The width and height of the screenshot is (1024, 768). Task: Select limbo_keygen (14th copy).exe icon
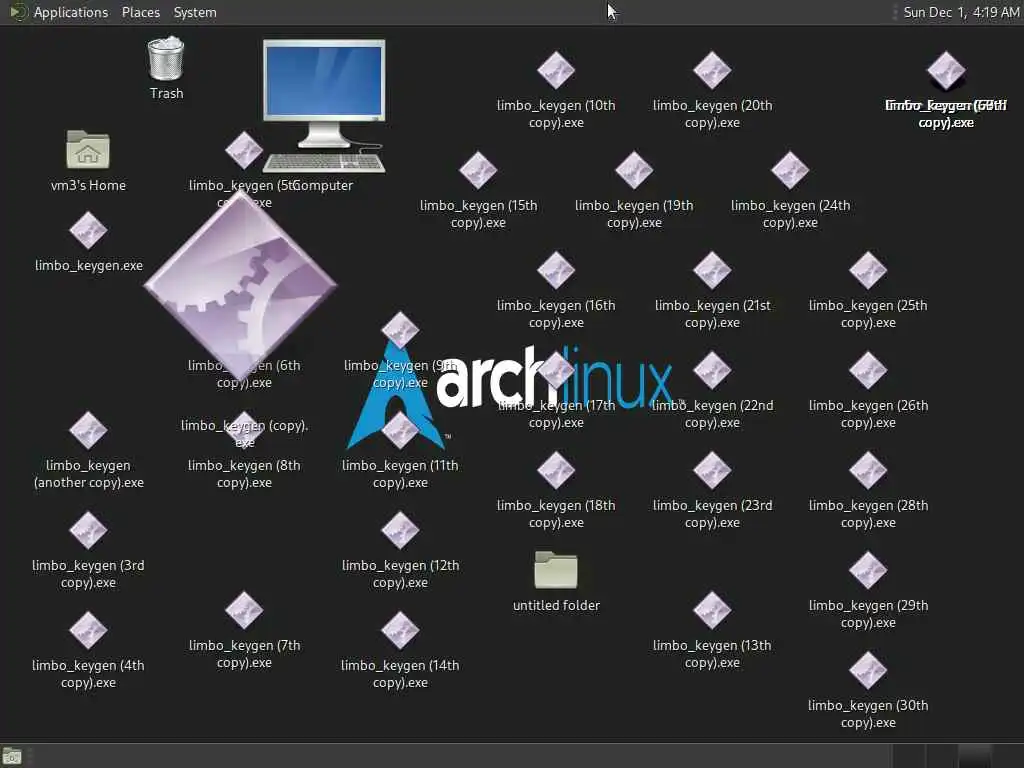pos(400,631)
